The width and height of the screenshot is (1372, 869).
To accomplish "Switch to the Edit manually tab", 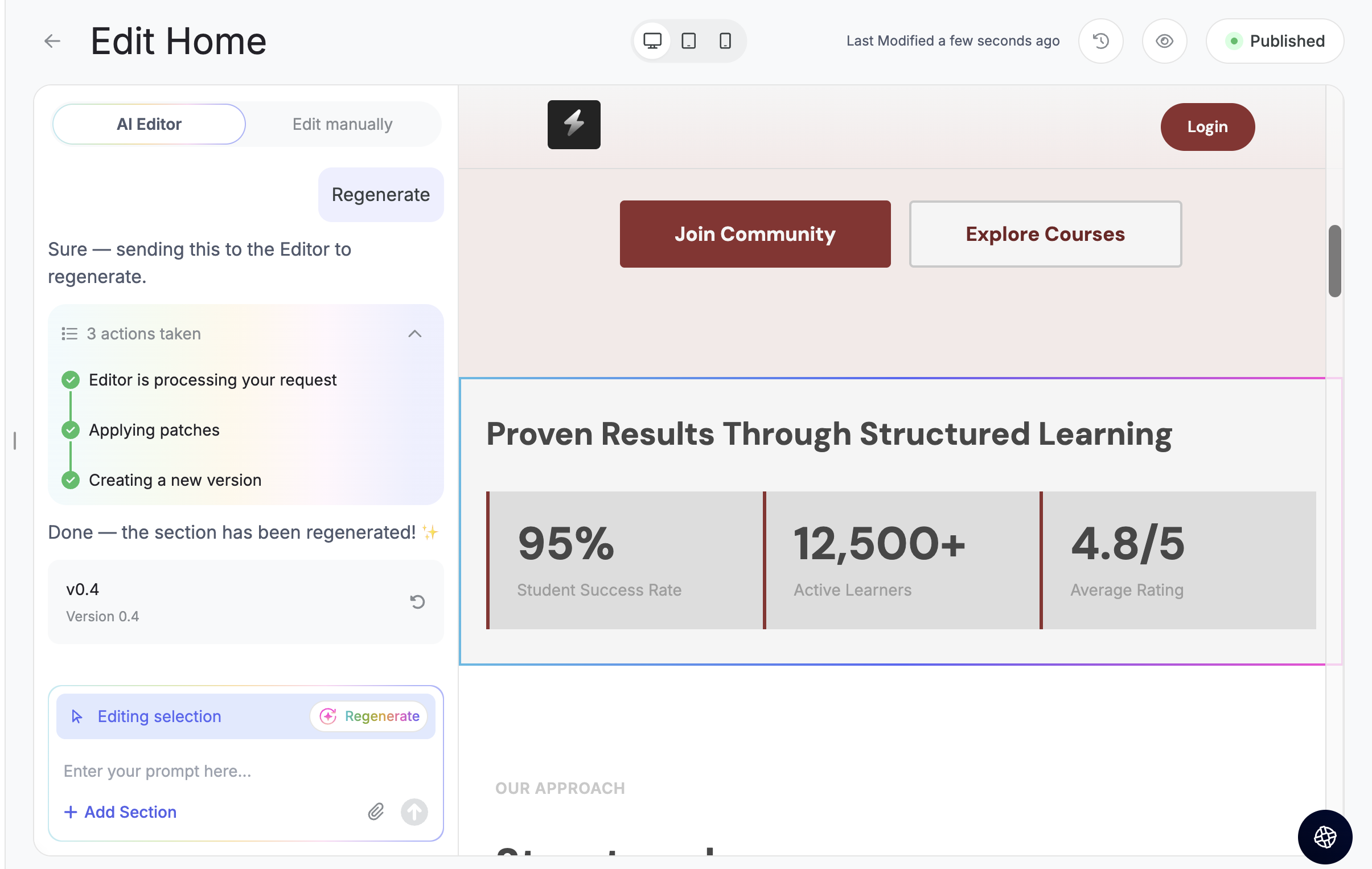I will click(342, 124).
